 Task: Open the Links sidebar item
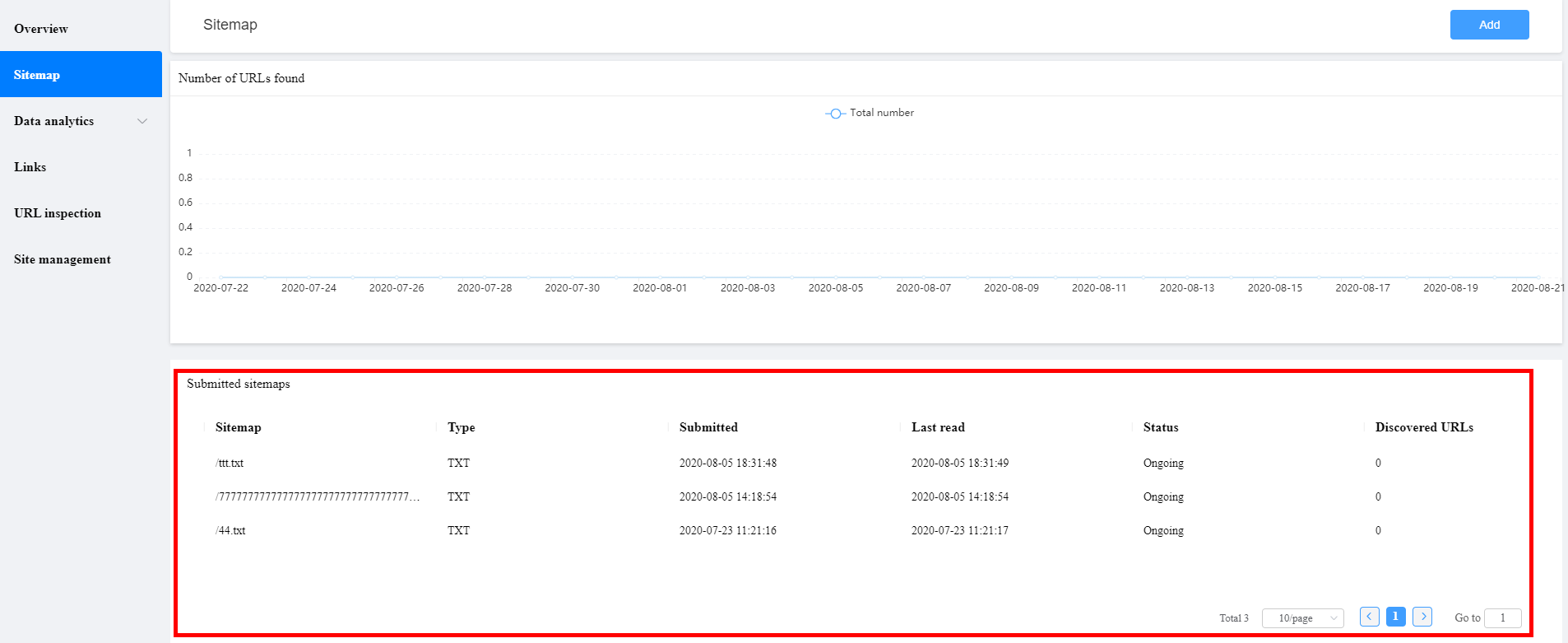[81, 167]
